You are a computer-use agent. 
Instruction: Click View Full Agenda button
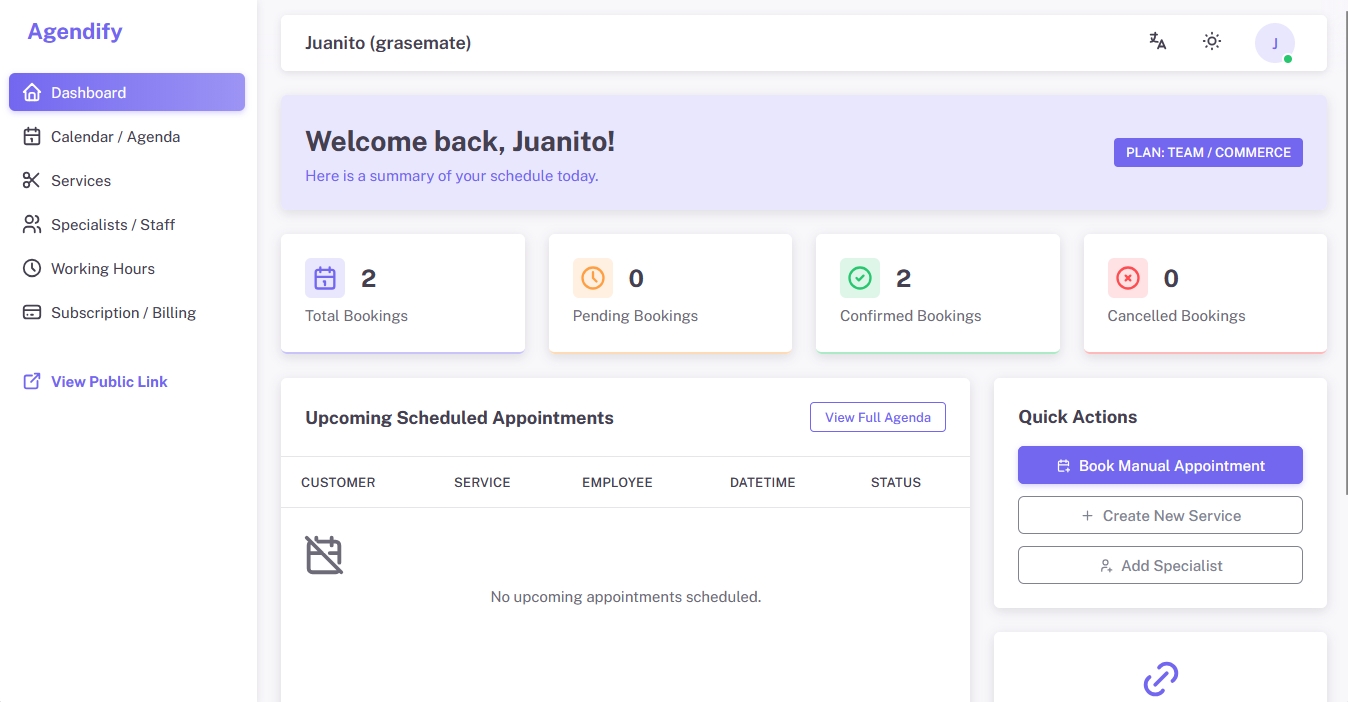(878, 417)
